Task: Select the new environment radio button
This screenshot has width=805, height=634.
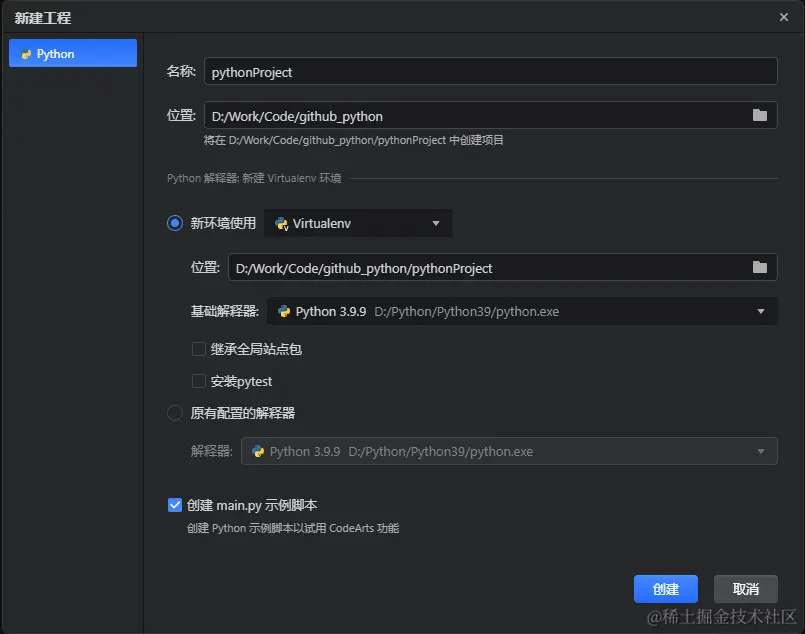Action: pyautogui.click(x=175, y=223)
